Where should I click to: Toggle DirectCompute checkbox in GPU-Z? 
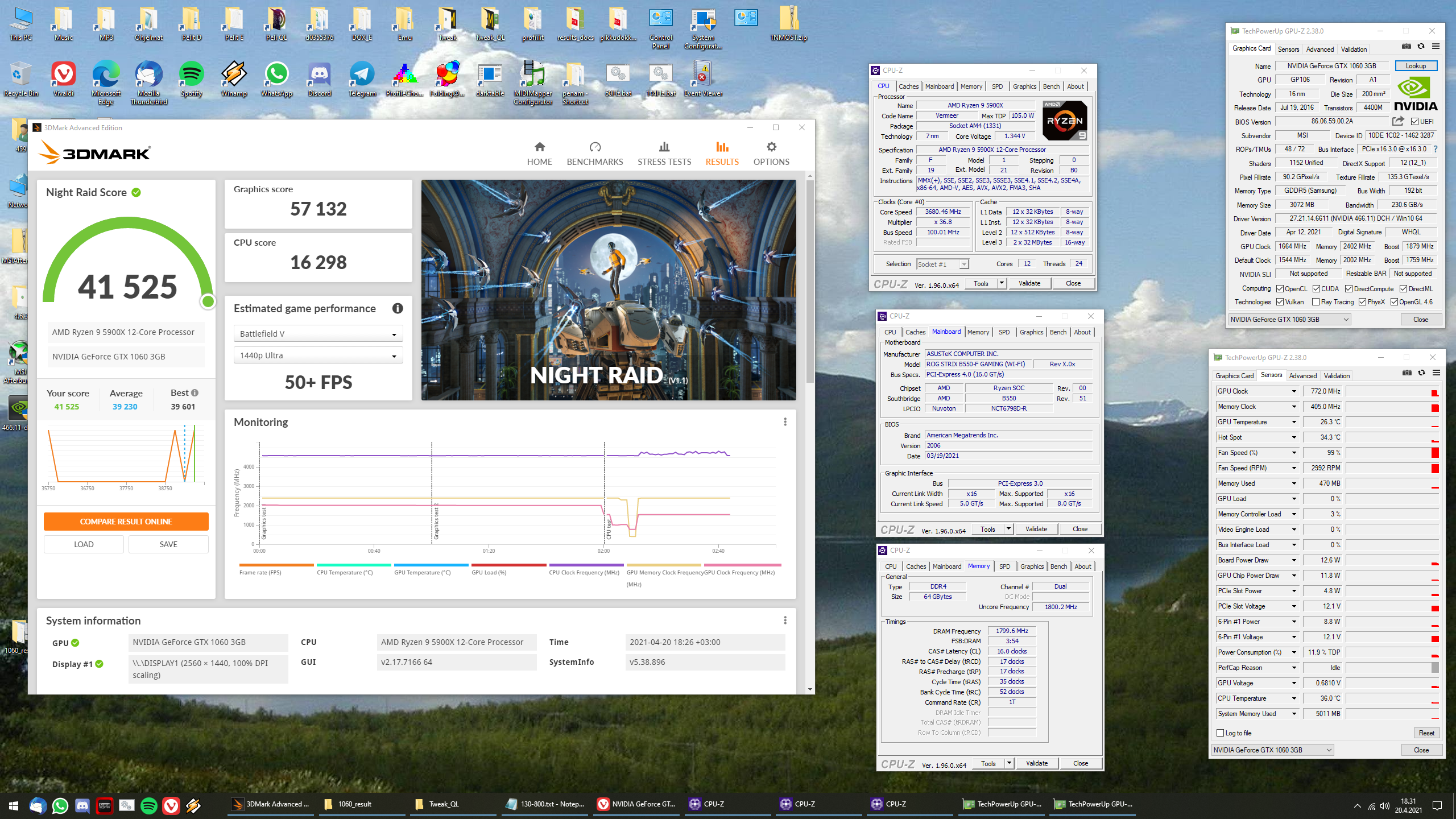[x=1349, y=288]
